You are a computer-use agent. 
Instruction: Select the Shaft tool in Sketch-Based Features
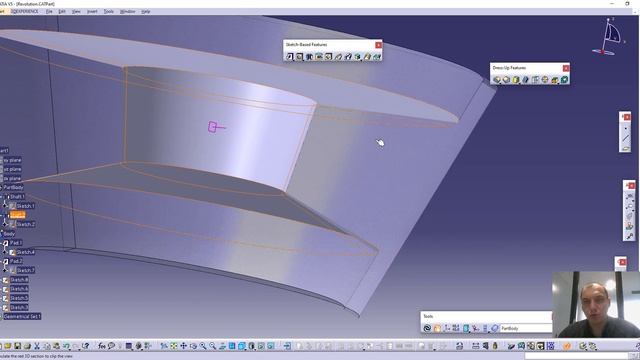[309, 57]
